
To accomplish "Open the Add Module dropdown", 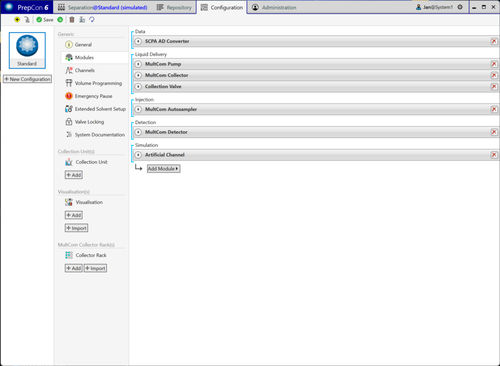I will click(163, 169).
